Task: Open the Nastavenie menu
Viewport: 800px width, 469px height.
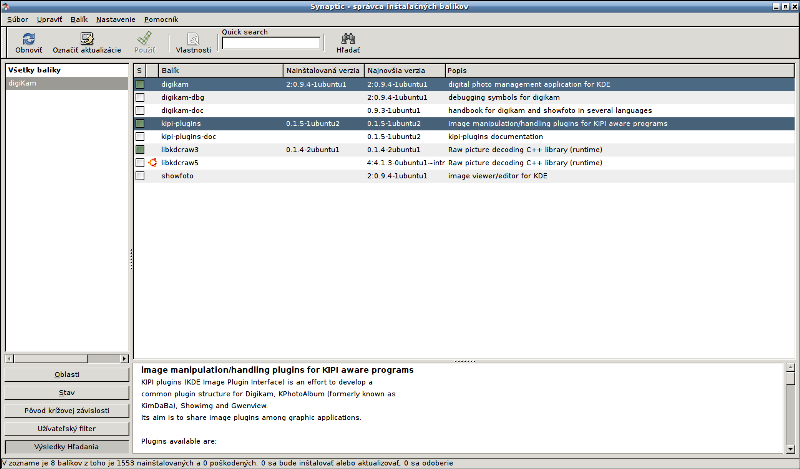Action: coord(116,19)
